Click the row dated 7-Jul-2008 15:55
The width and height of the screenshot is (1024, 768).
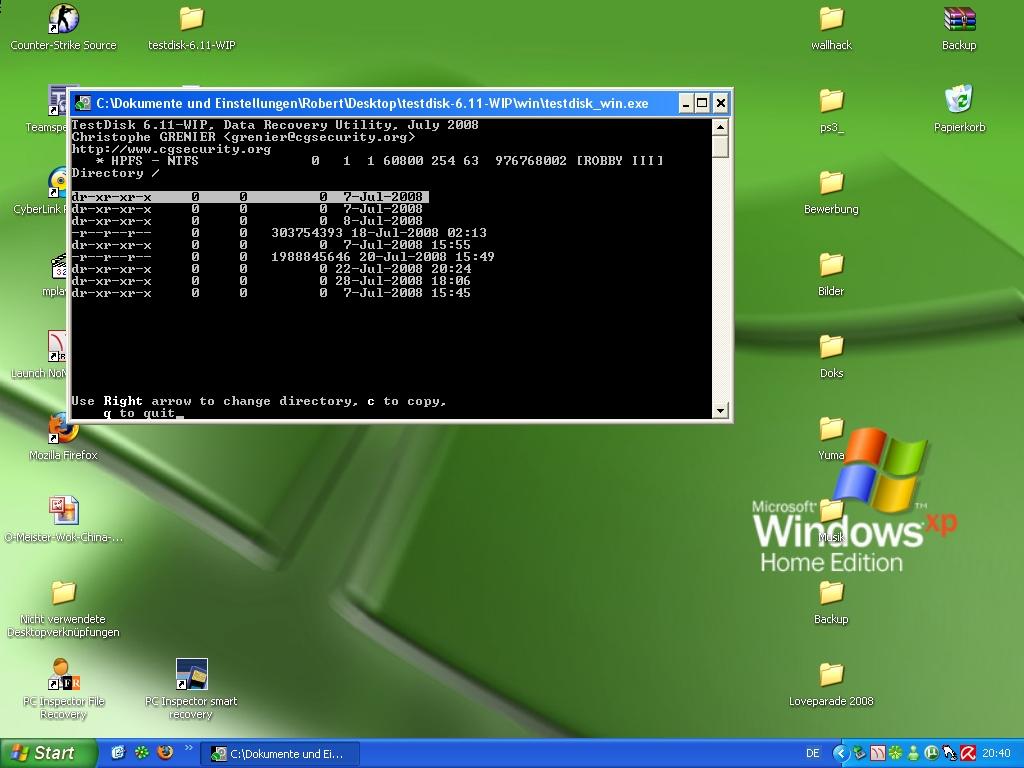coord(271,245)
